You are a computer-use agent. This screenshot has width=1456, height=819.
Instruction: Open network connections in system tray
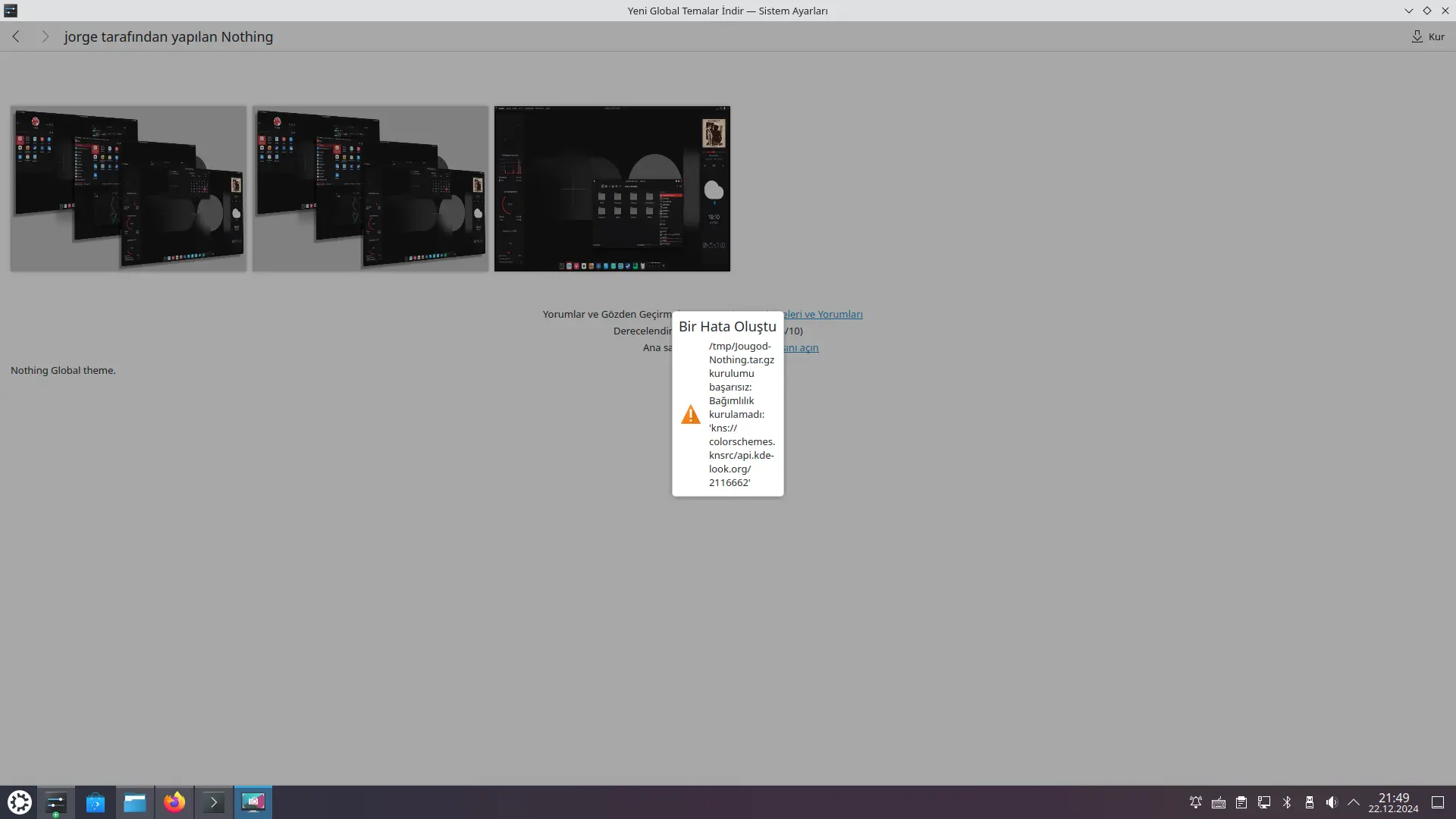(x=1264, y=802)
